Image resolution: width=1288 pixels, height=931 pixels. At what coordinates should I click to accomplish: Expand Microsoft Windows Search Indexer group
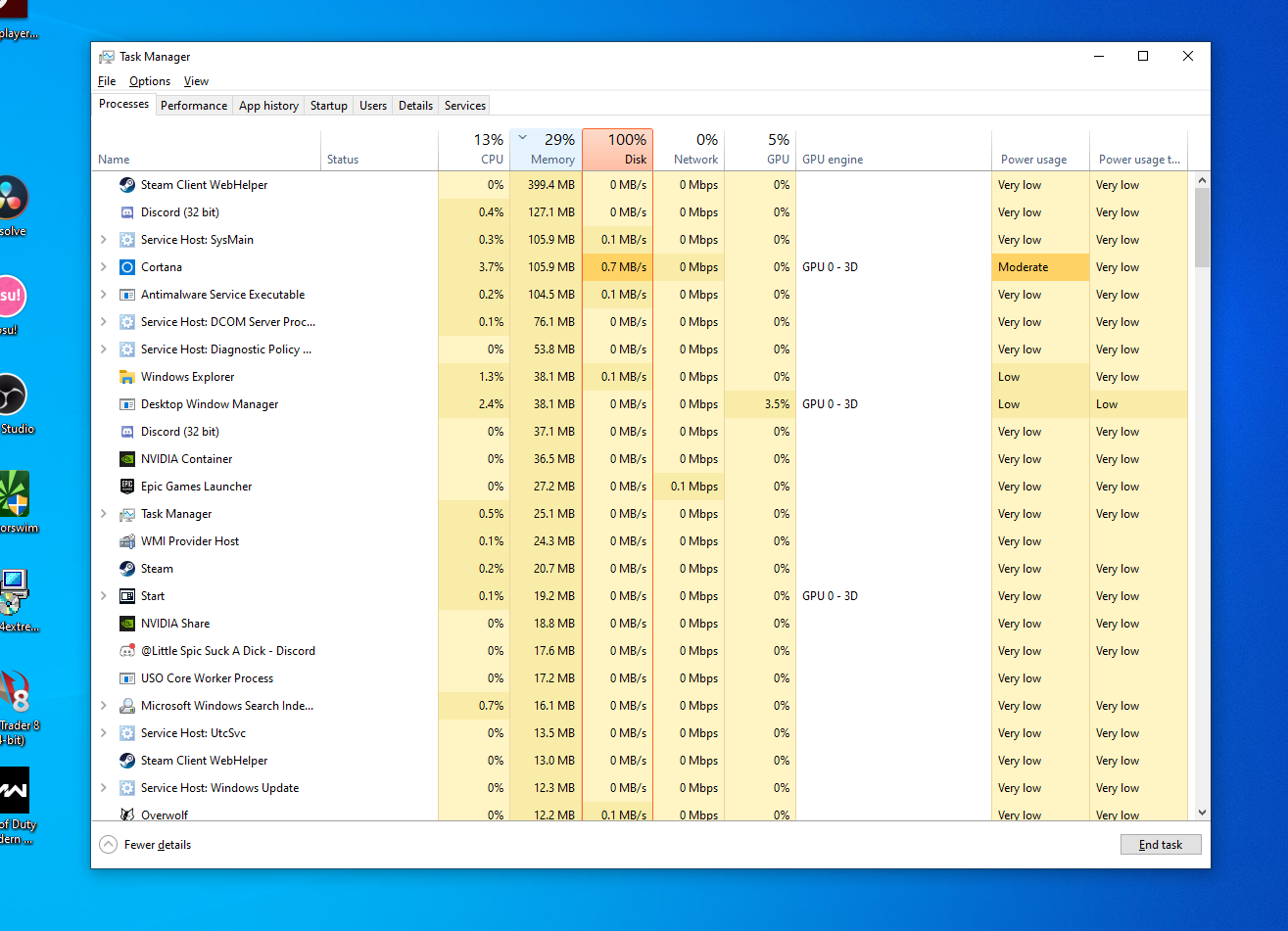point(104,706)
